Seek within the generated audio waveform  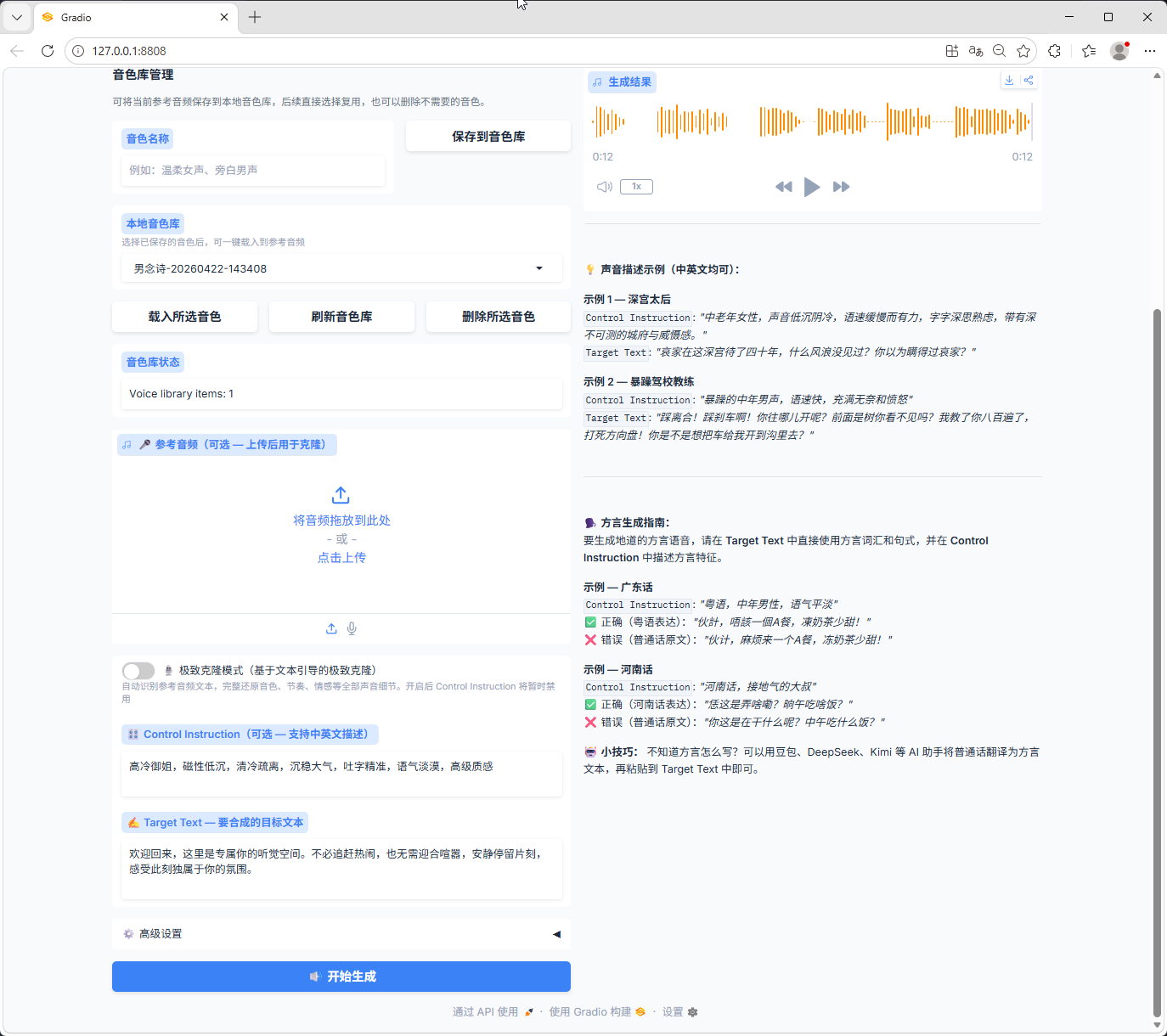811,121
